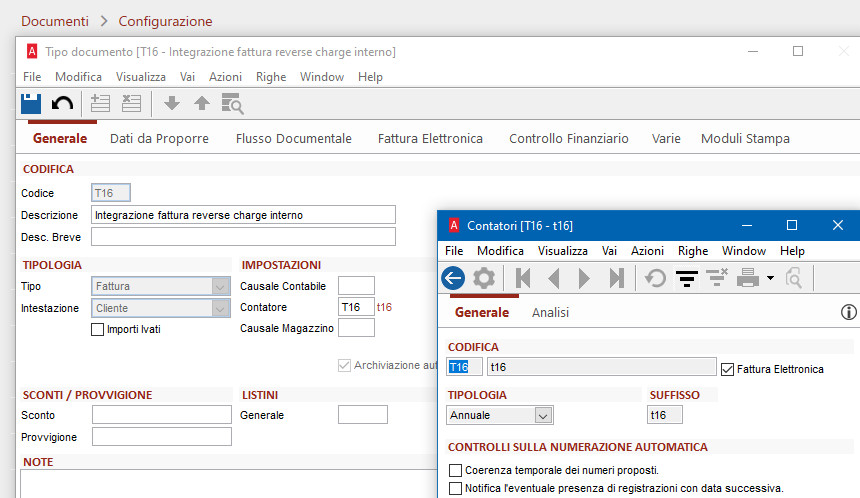Click the Contatore field containing T16
Viewport: 860px width, 498px height.
356,307
